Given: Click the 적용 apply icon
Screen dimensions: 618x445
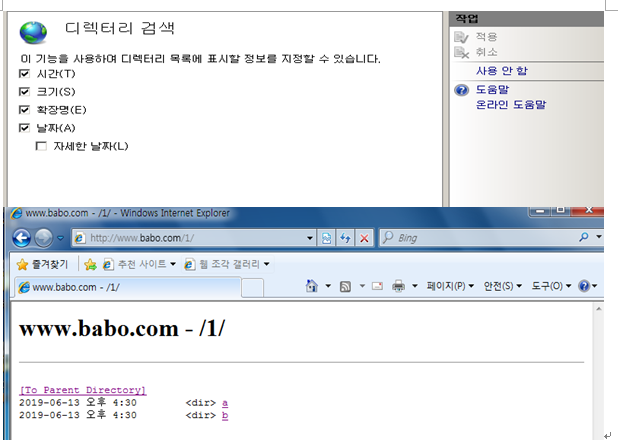Looking at the screenshot, I should click(x=462, y=37).
